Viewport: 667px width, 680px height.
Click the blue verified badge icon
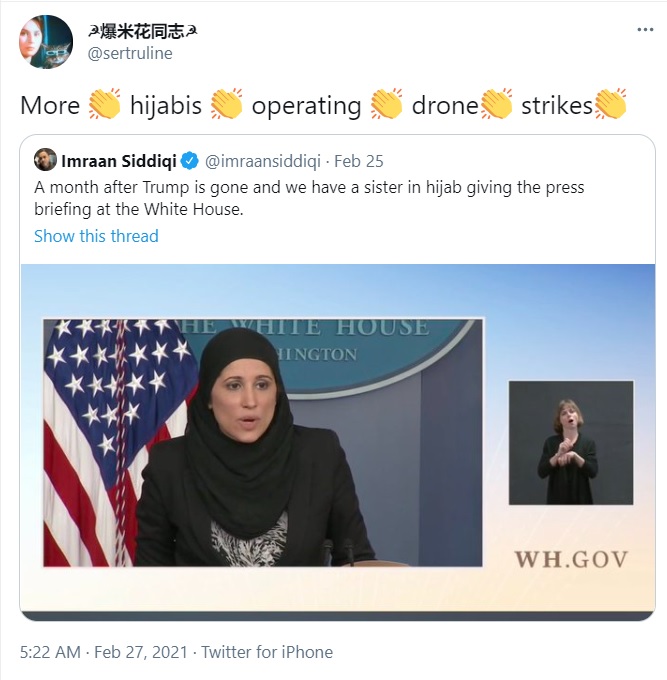[x=190, y=161]
